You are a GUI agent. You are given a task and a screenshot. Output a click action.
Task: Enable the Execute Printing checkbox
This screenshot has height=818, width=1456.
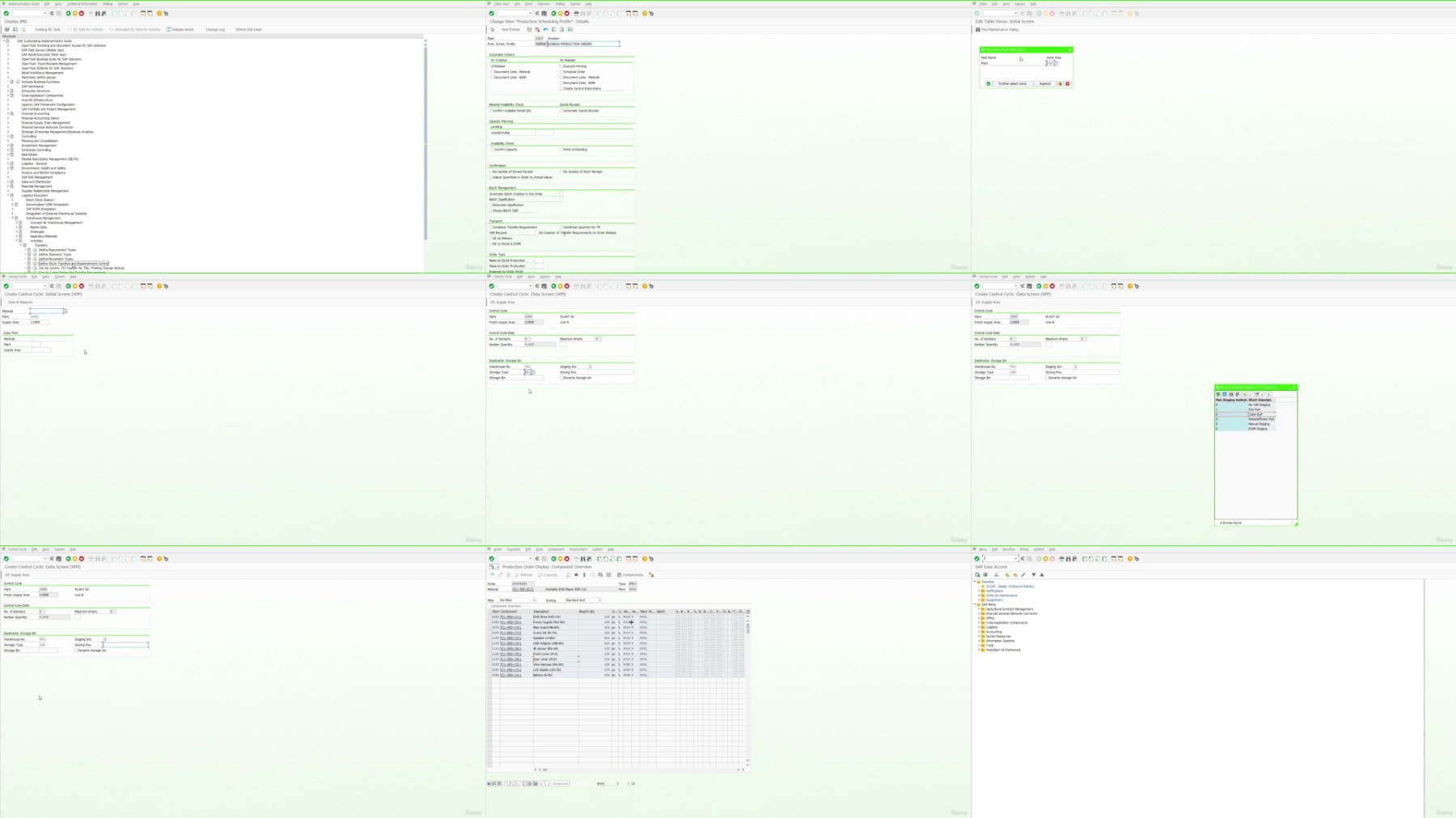coord(561,66)
